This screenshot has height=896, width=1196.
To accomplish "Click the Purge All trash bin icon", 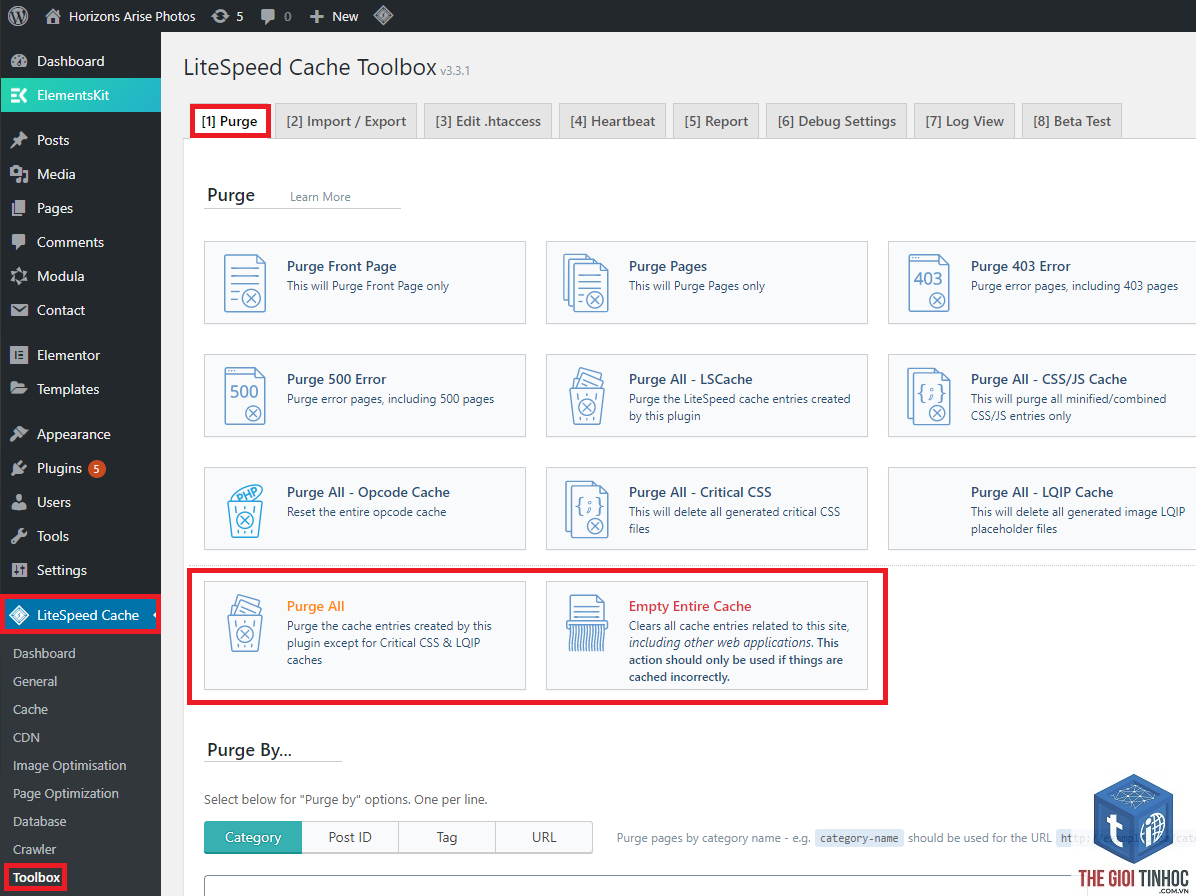I will tap(245, 623).
